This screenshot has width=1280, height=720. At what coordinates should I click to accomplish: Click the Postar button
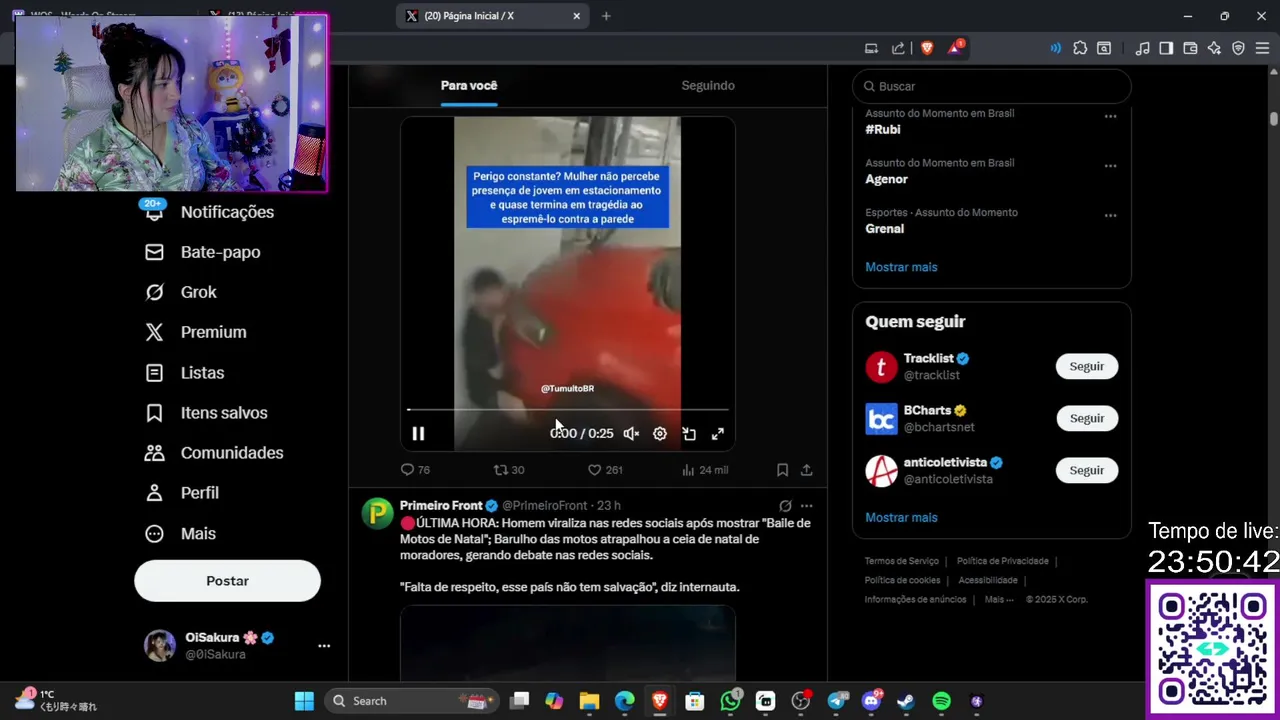tap(227, 581)
